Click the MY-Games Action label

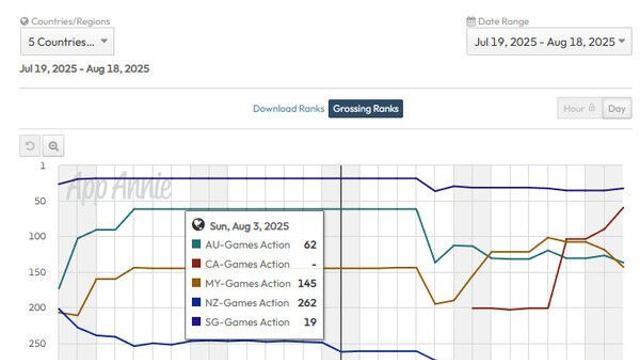pos(248,283)
